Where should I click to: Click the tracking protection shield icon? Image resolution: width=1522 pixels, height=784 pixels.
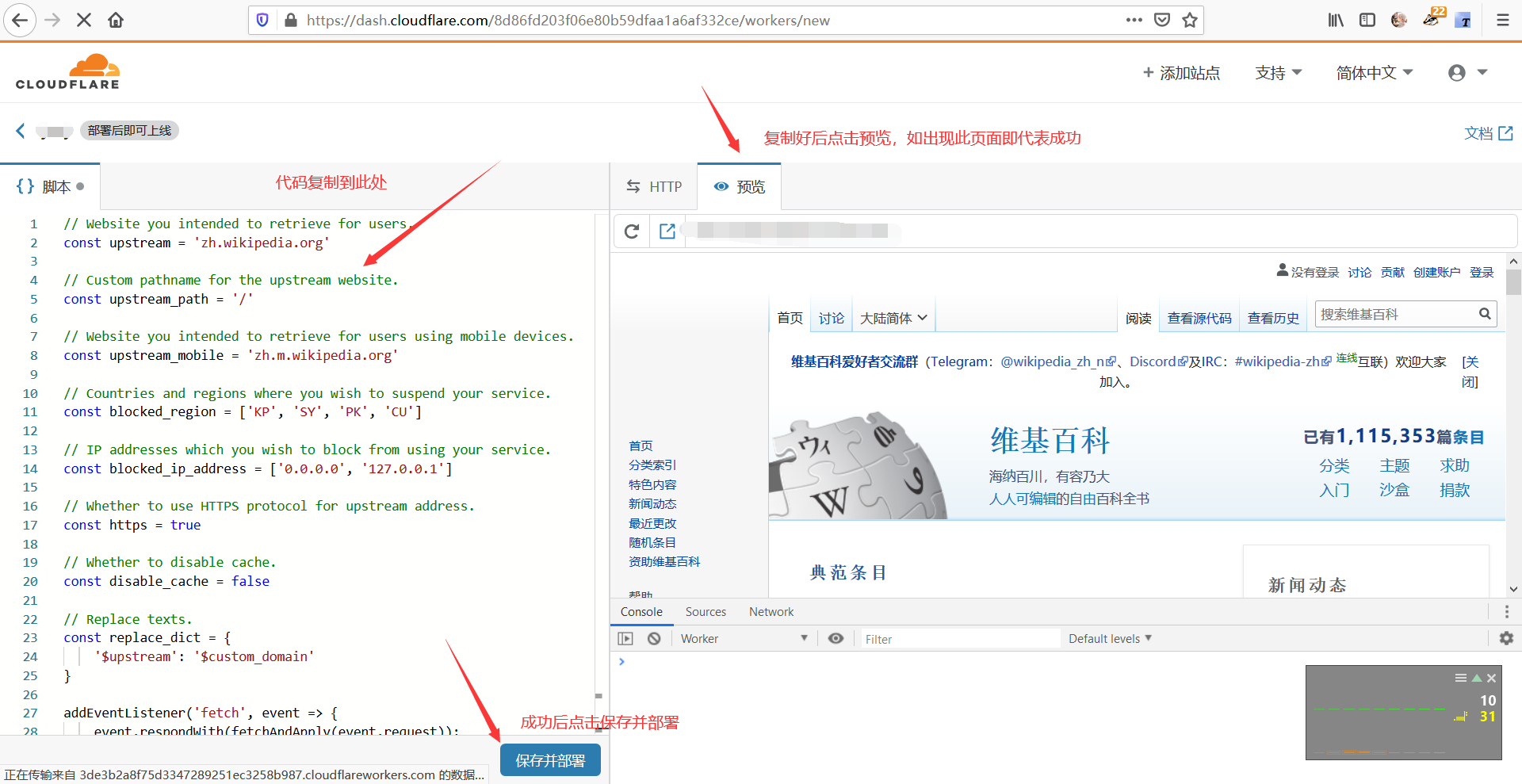pos(263,20)
